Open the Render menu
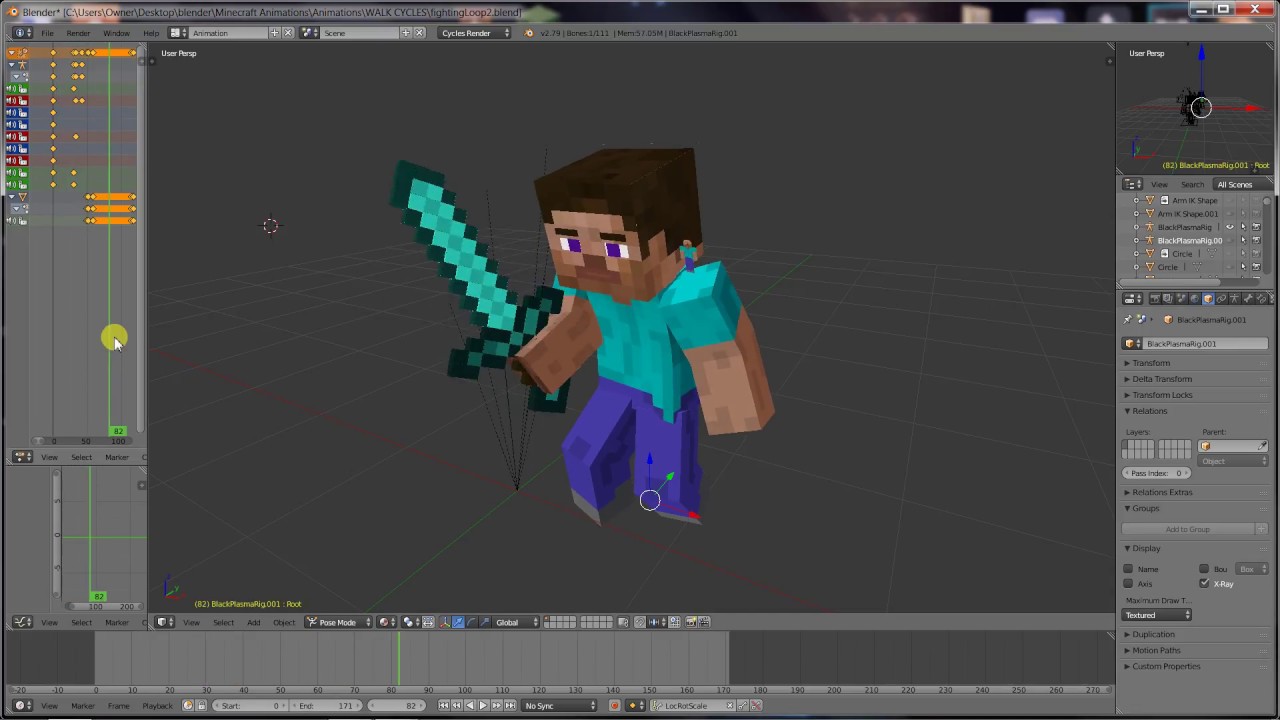 pyautogui.click(x=78, y=33)
